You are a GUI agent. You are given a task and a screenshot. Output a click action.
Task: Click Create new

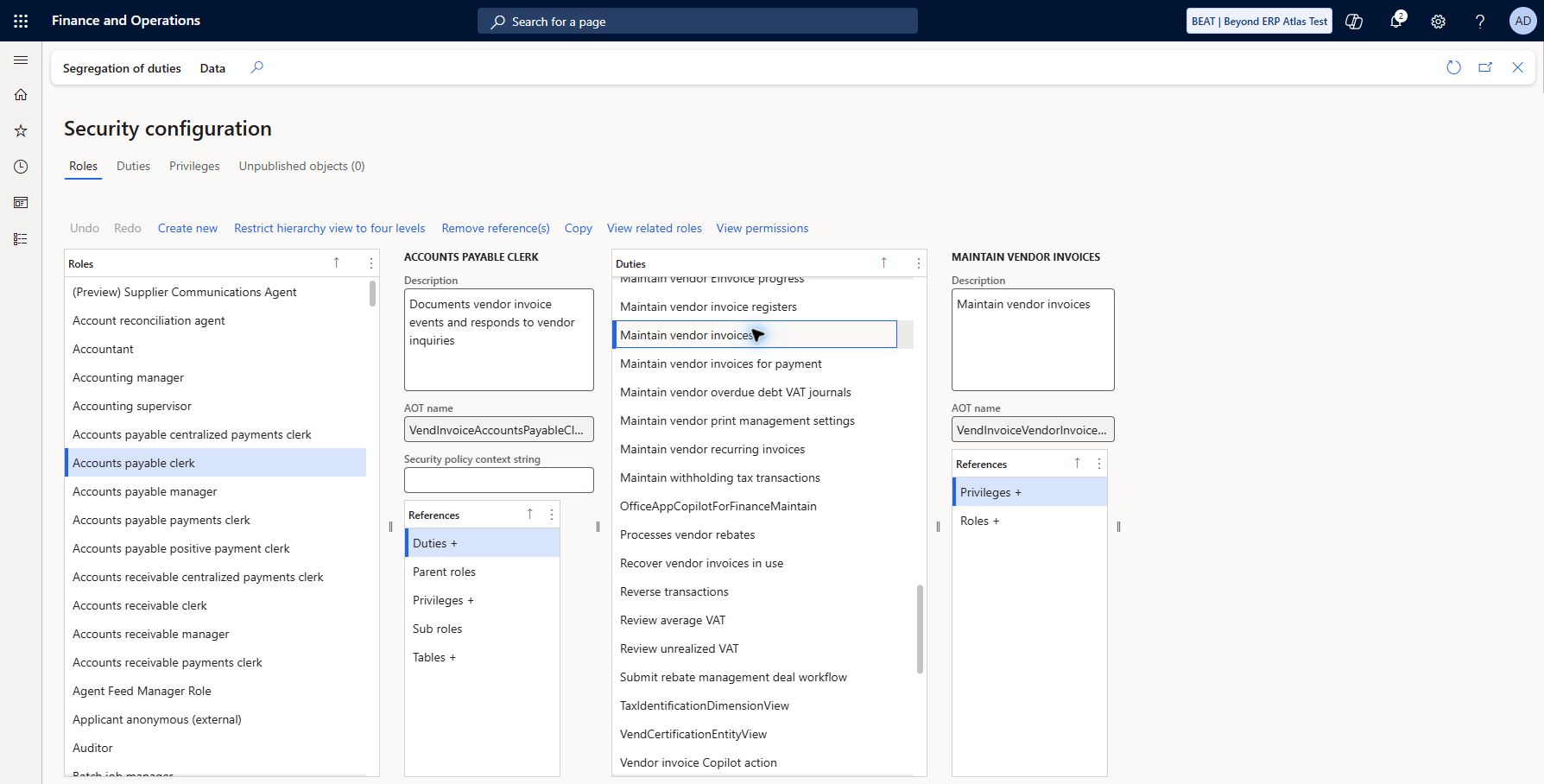[187, 228]
